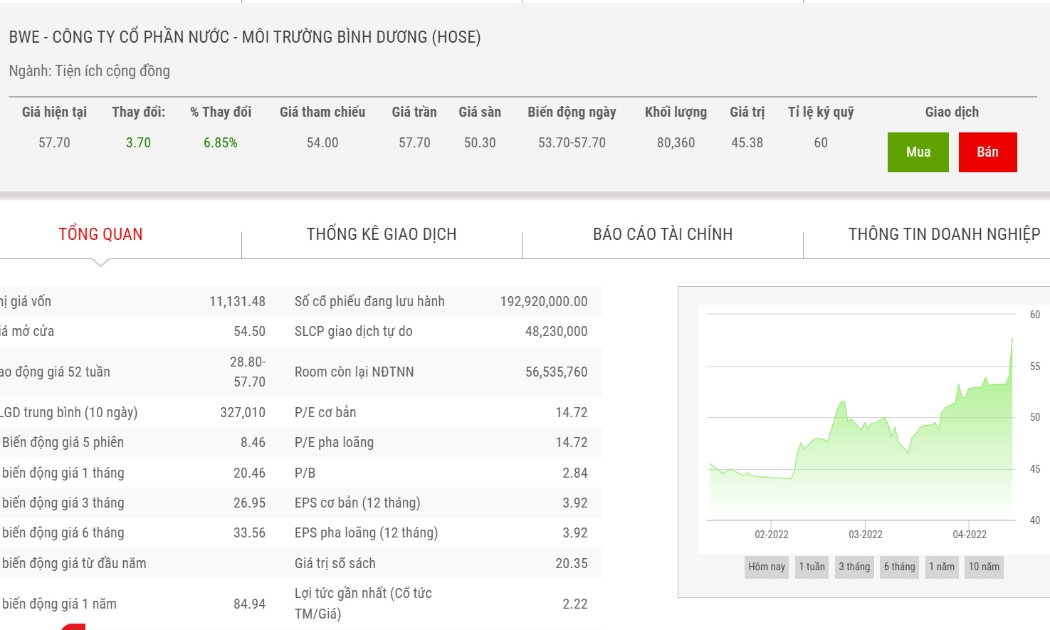Viewport: 1050px width, 630px height.
Task: Click outstanding shares value 192,920,000.00
Action: pos(544,301)
